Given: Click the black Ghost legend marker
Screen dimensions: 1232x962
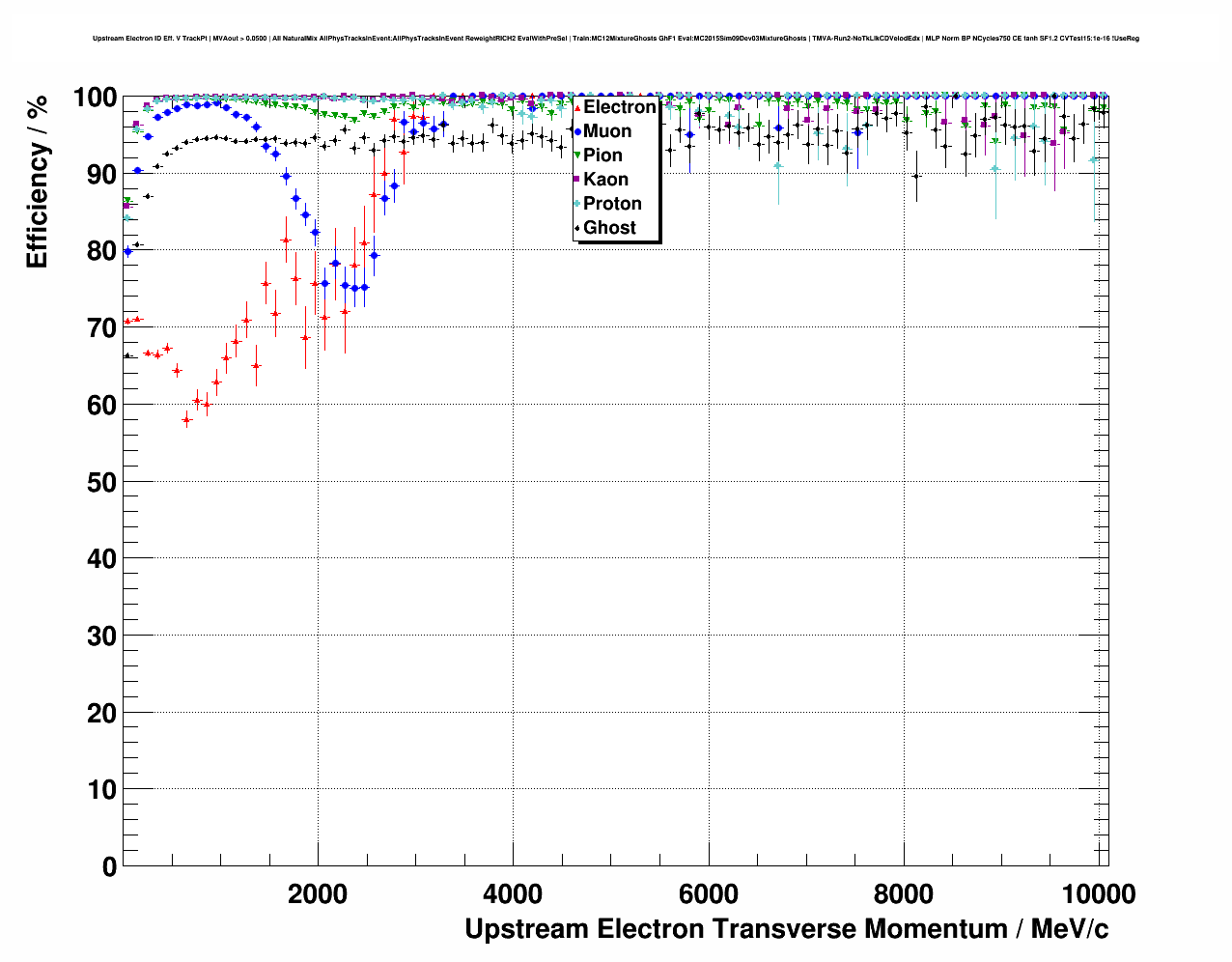Looking at the screenshot, I should tap(577, 228).
